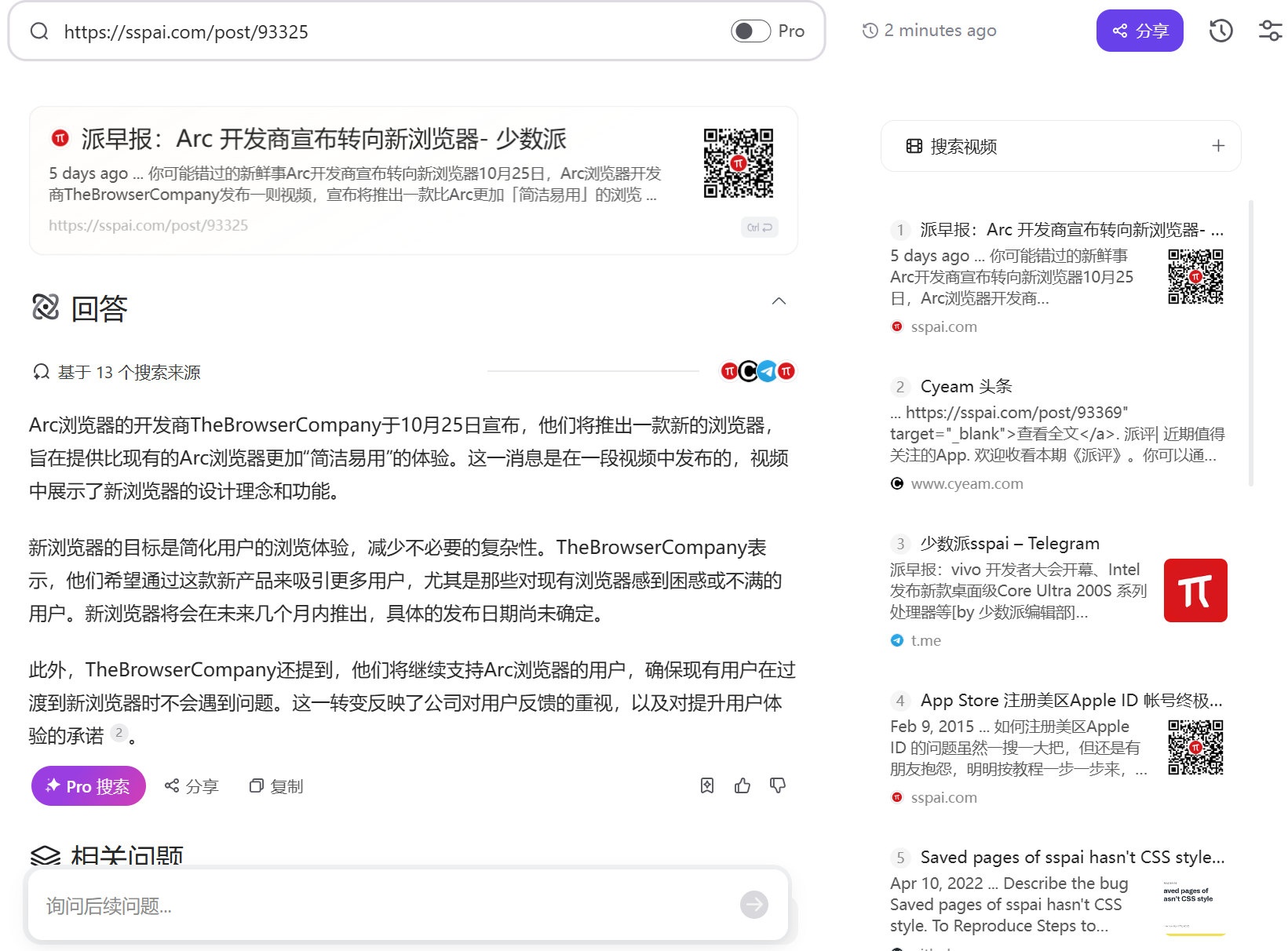This screenshot has height=951, width=1288.
Task: Click the source favicons cluster beside sources
Action: click(x=757, y=371)
